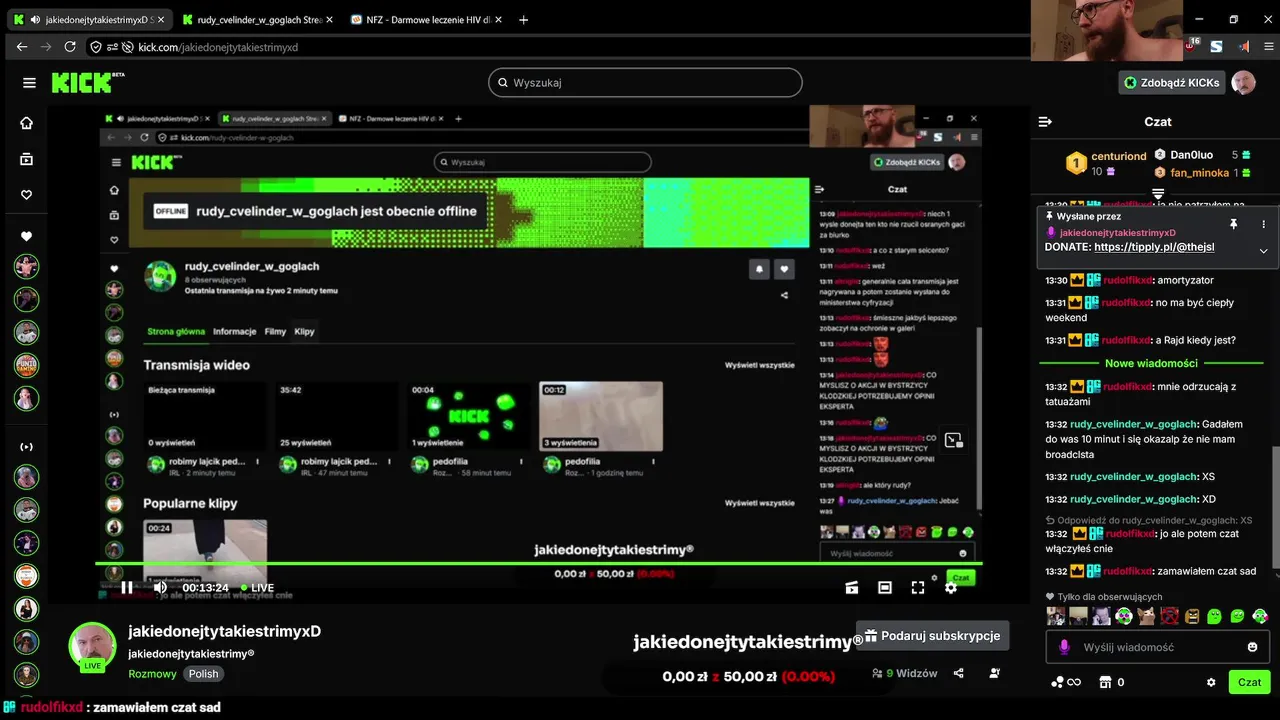
Task: Jump to LIVE in the player
Action: [x=257, y=588]
